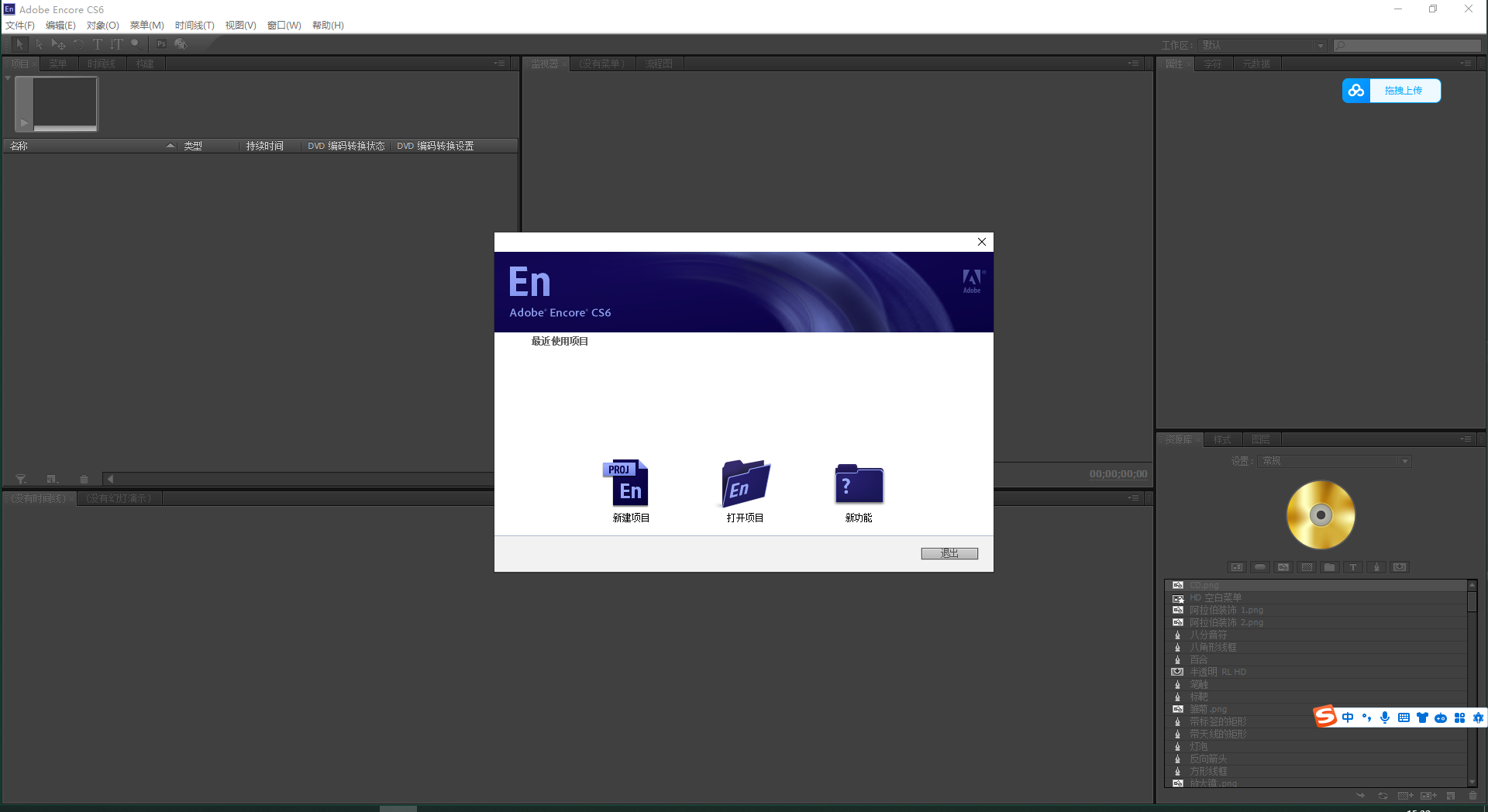Click the New Project (新建项目) icon
This screenshot has height=812, width=1488.
626,483
